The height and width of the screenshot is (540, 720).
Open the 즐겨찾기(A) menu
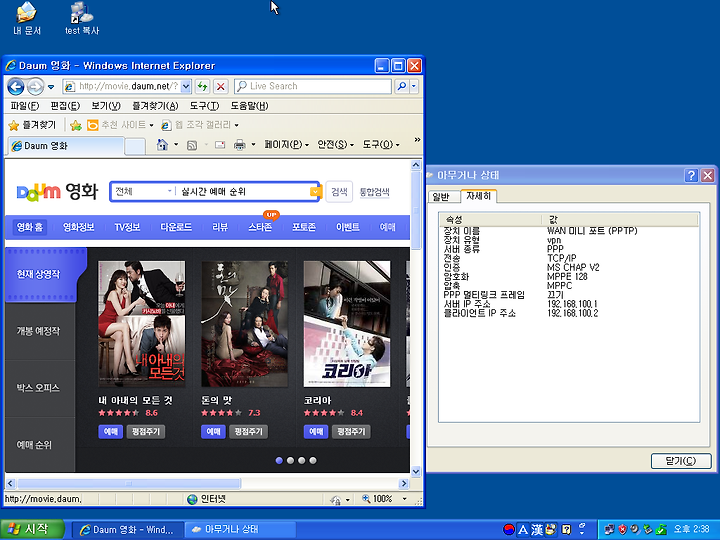click(x=155, y=106)
